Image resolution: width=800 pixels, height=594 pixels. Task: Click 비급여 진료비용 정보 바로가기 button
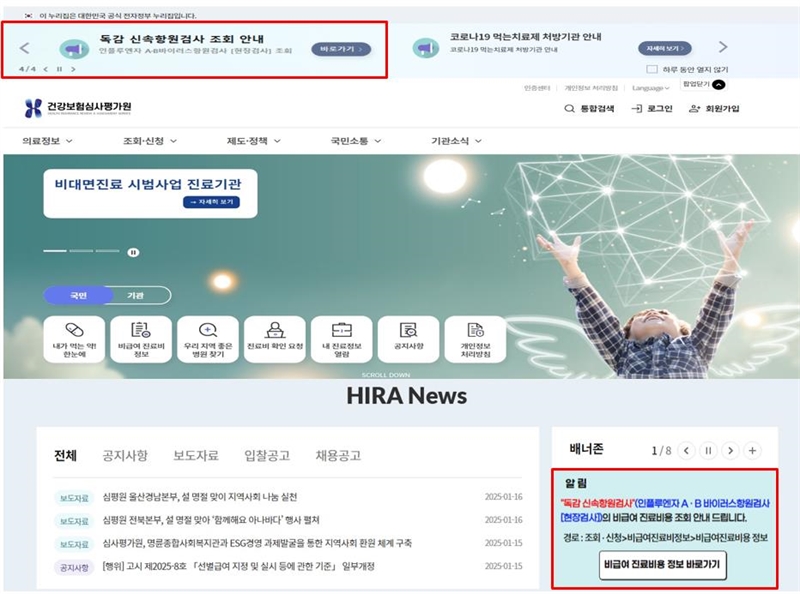click(663, 564)
